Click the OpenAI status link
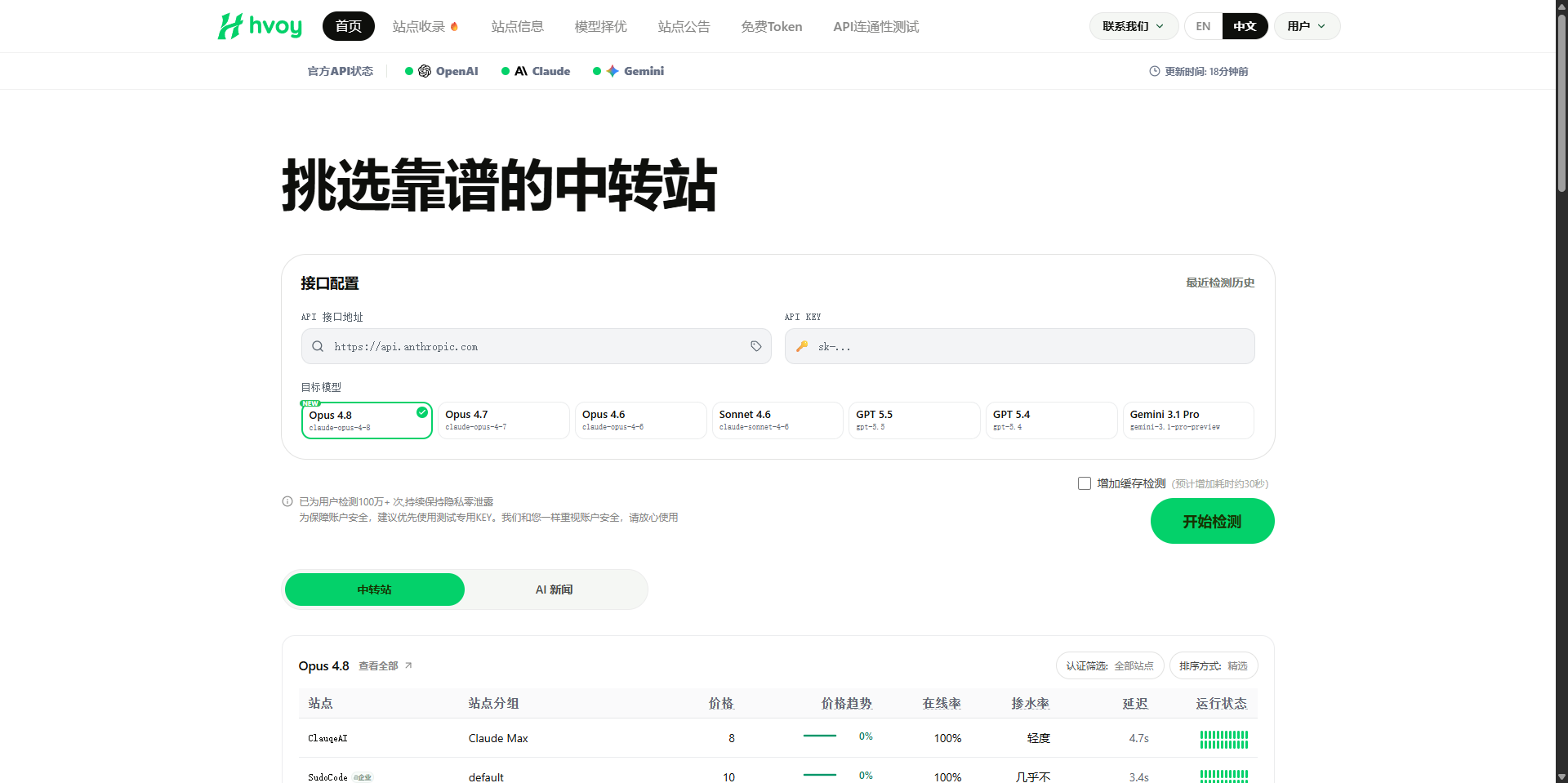The height and width of the screenshot is (783, 1568). coord(442,71)
